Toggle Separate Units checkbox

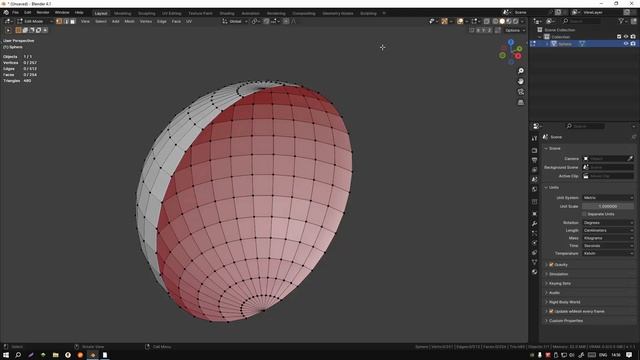coord(584,214)
